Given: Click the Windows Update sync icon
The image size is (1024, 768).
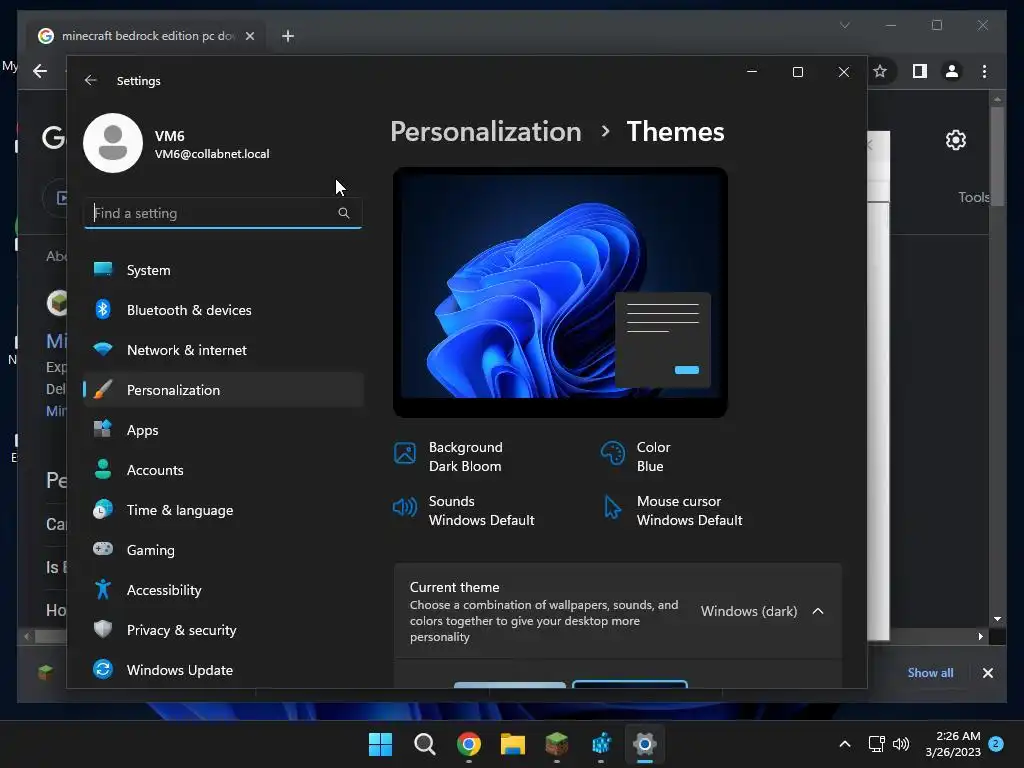Looking at the screenshot, I should point(103,669).
